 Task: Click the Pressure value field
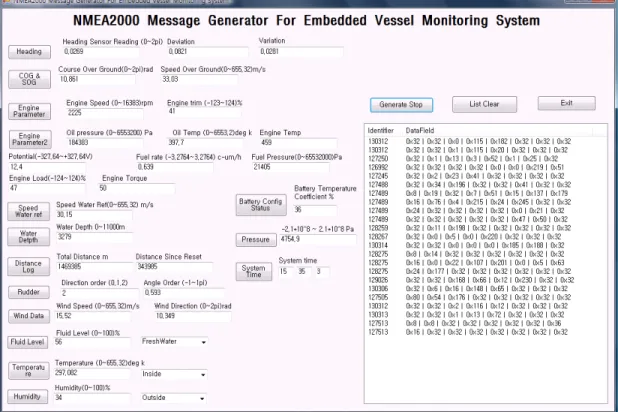[318, 239]
